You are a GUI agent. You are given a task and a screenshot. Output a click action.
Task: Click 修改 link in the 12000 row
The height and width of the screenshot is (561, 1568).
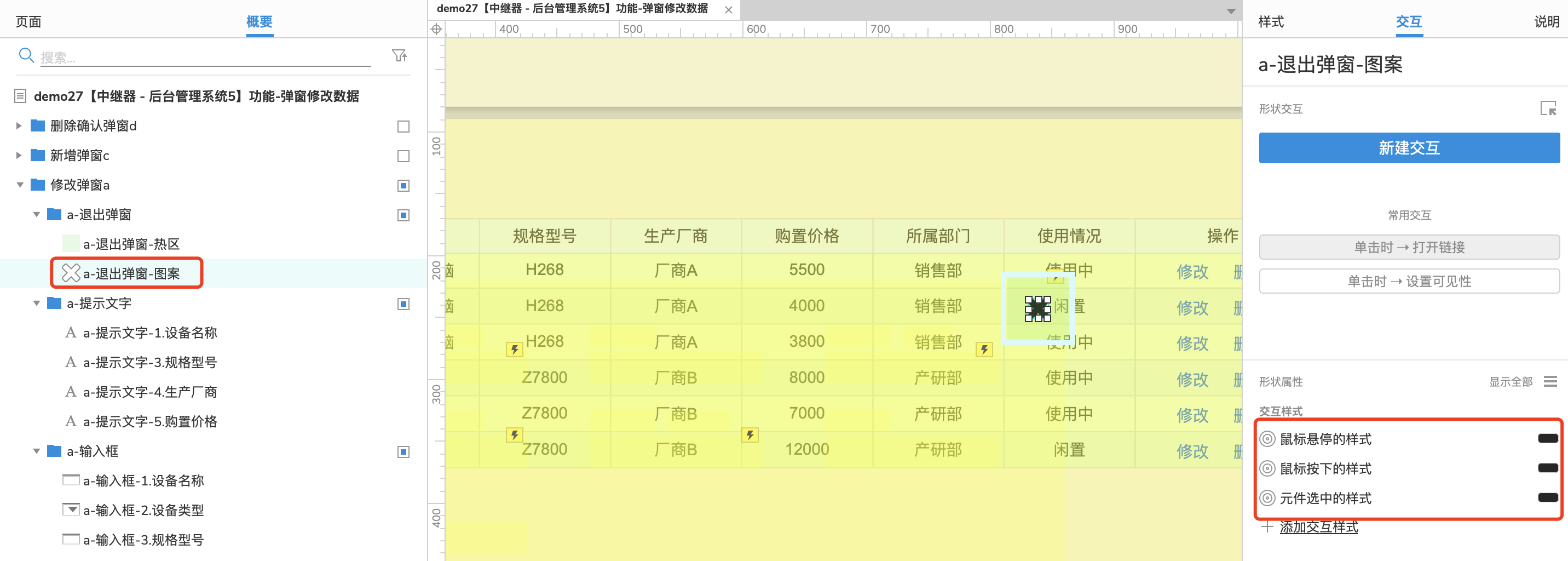[x=1192, y=451]
